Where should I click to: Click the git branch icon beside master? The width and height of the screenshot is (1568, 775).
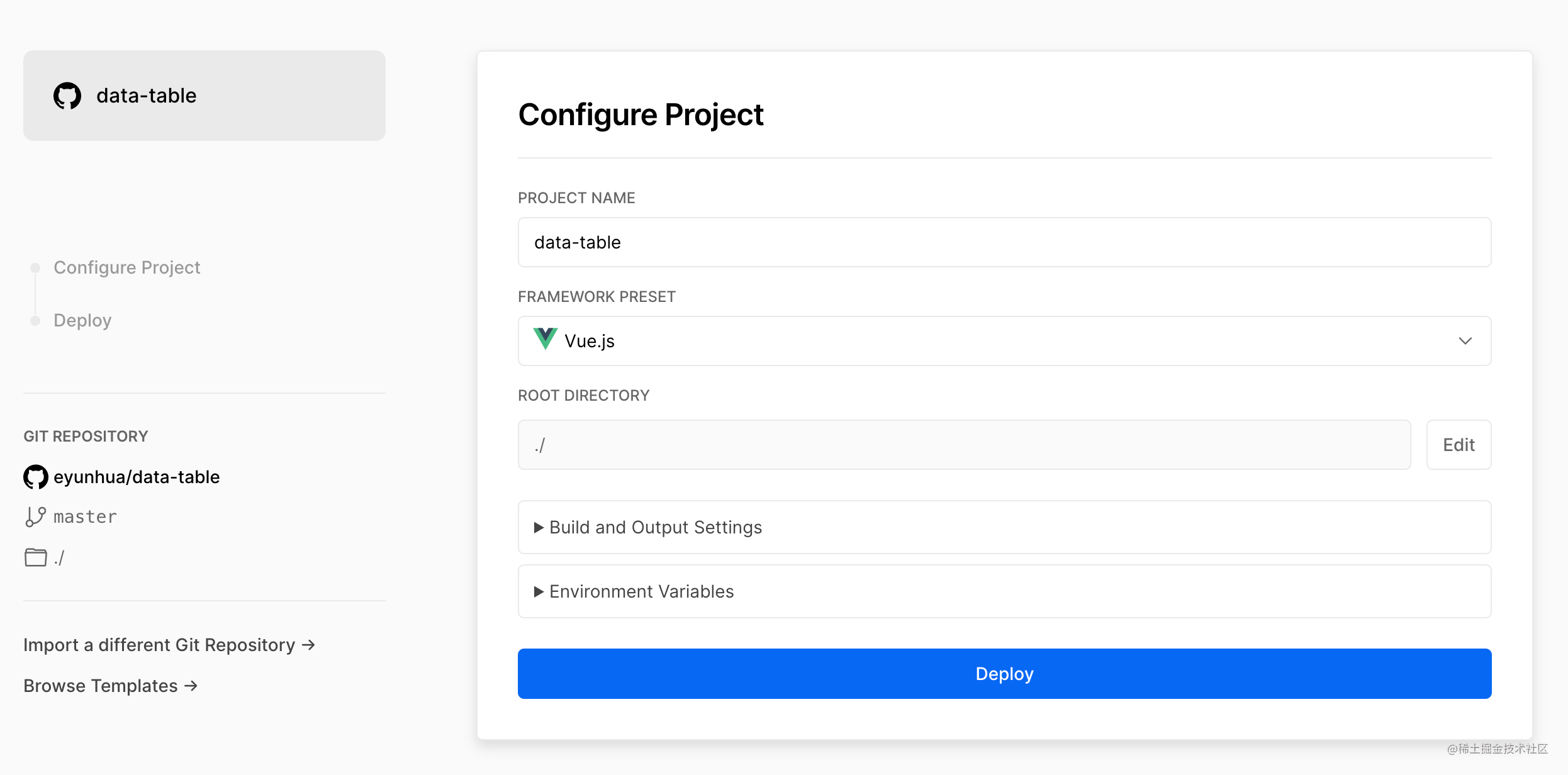(x=35, y=516)
